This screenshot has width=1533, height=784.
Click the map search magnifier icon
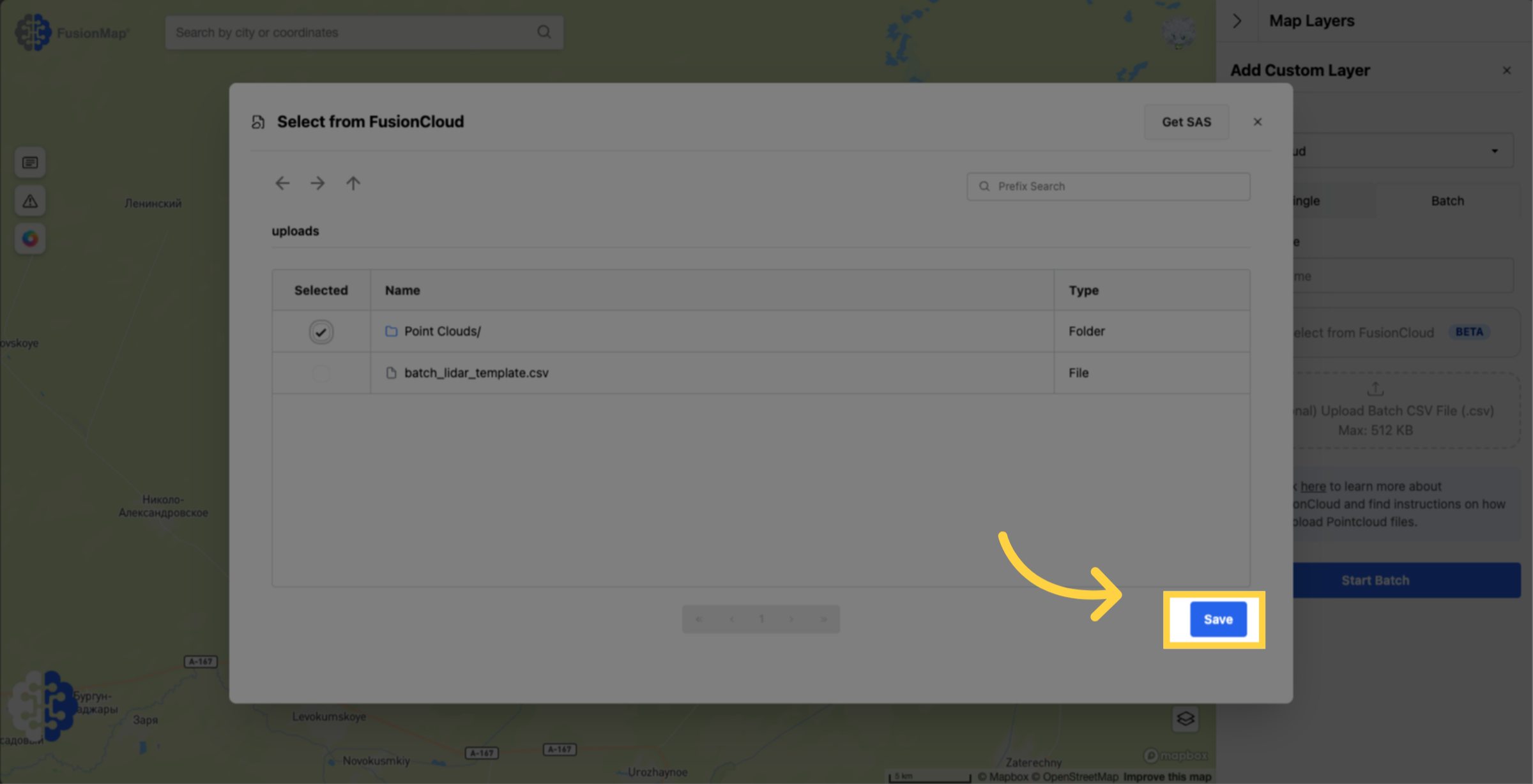click(x=544, y=32)
